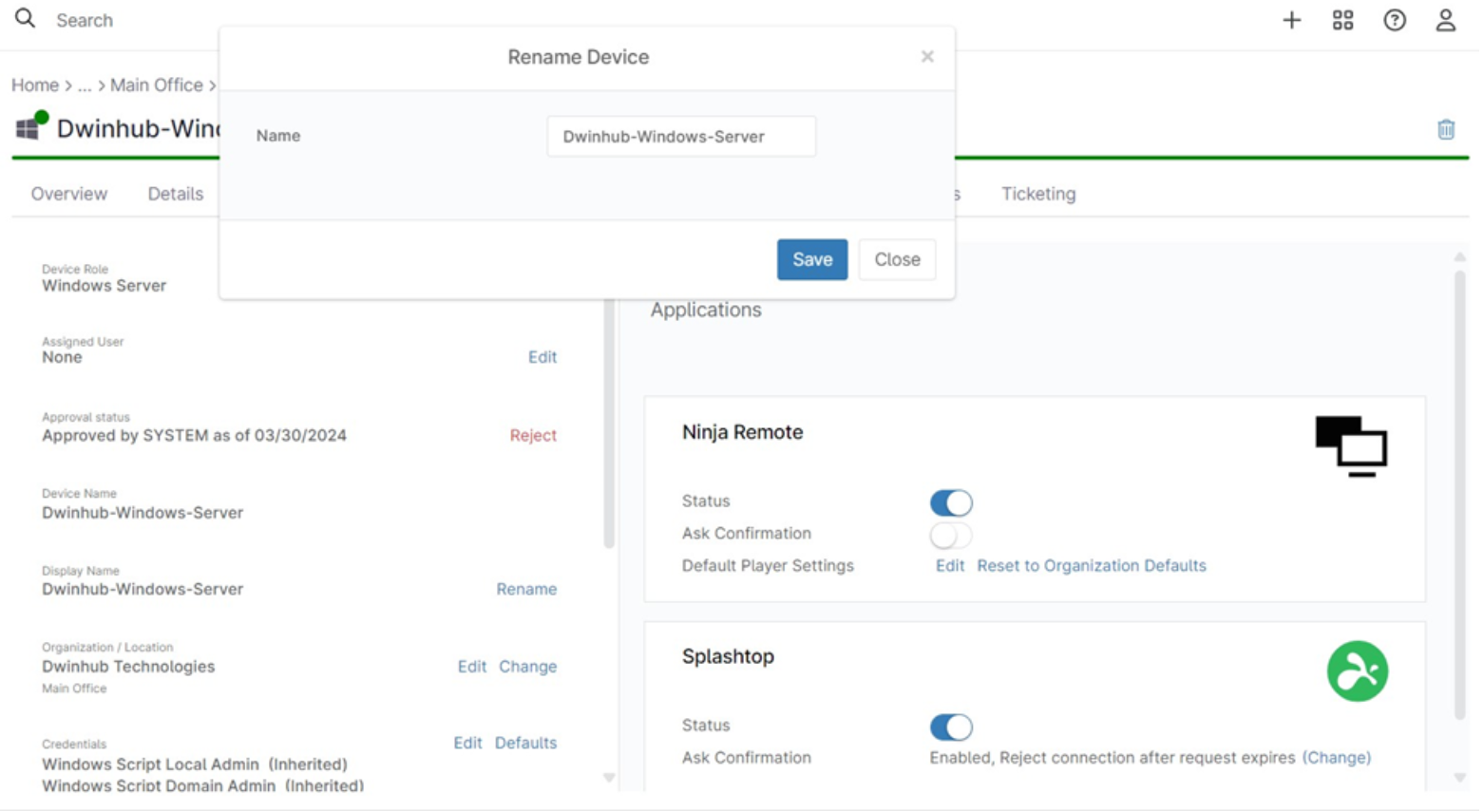This screenshot has width=1484, height=812.
Task: Save the renamed device
Action: click(811, 259)
